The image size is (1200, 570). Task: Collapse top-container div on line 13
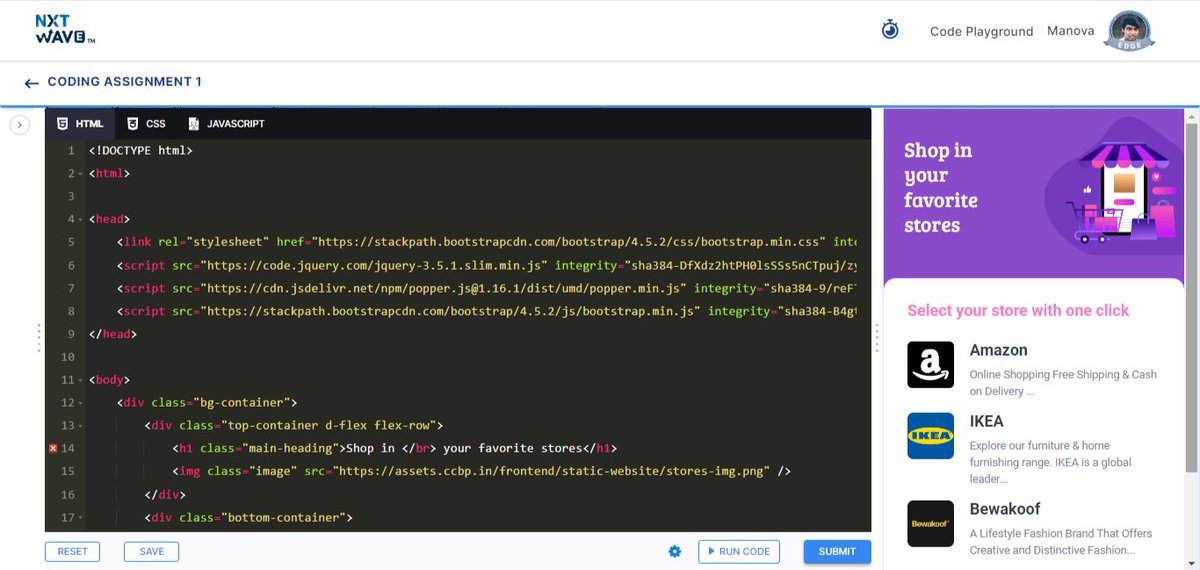pyautogui.click(x=80, y=427)
